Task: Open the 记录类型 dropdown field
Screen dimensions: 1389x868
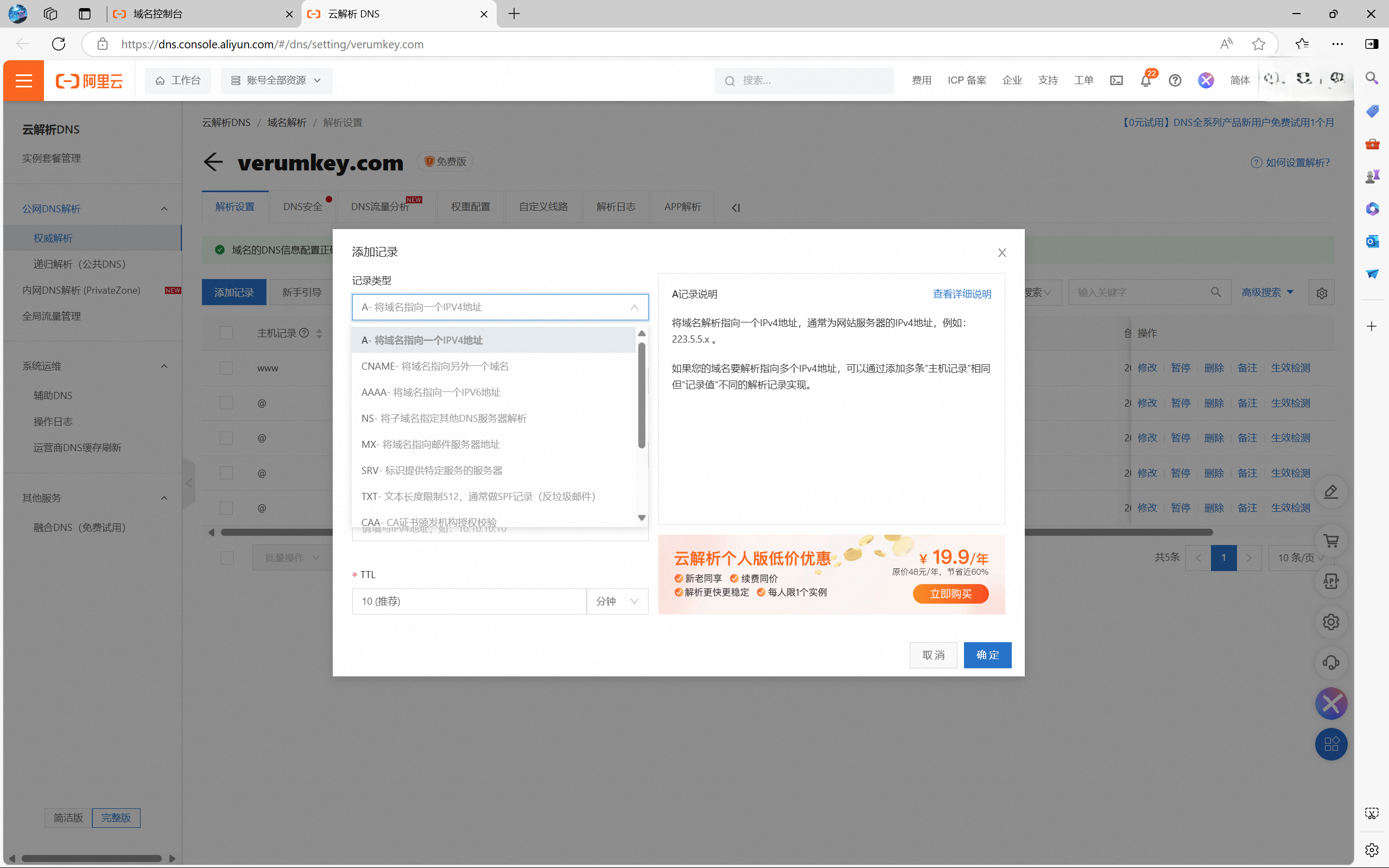Action: tap(500, 307)
